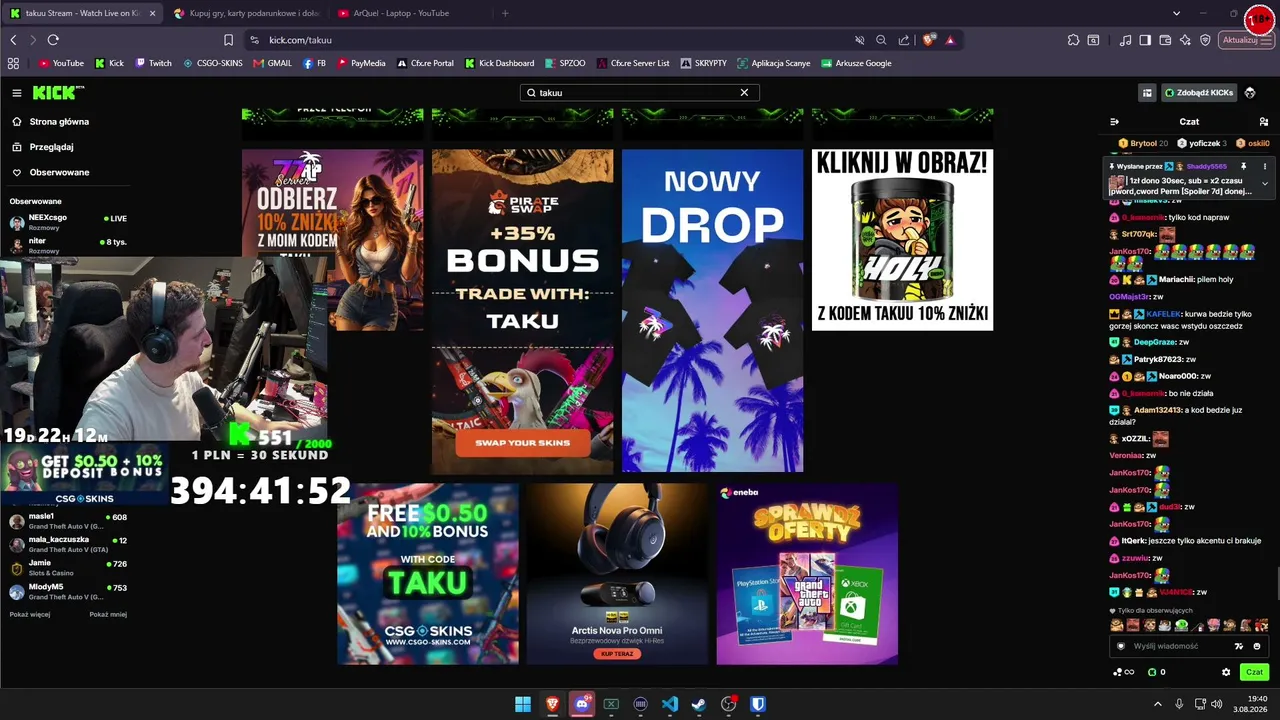Open the NEEXcsgo live channel
Viewport: 1280px width, 720px height.
click(68, 221)
